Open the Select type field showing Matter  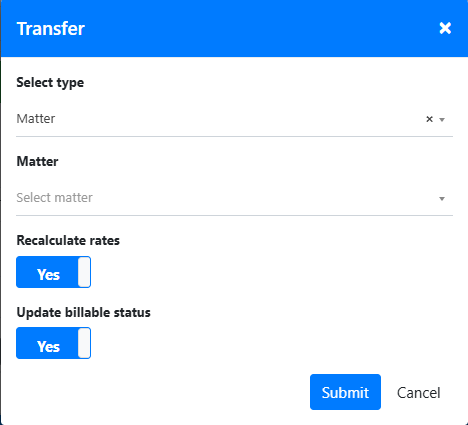click(x=234, y=119)
